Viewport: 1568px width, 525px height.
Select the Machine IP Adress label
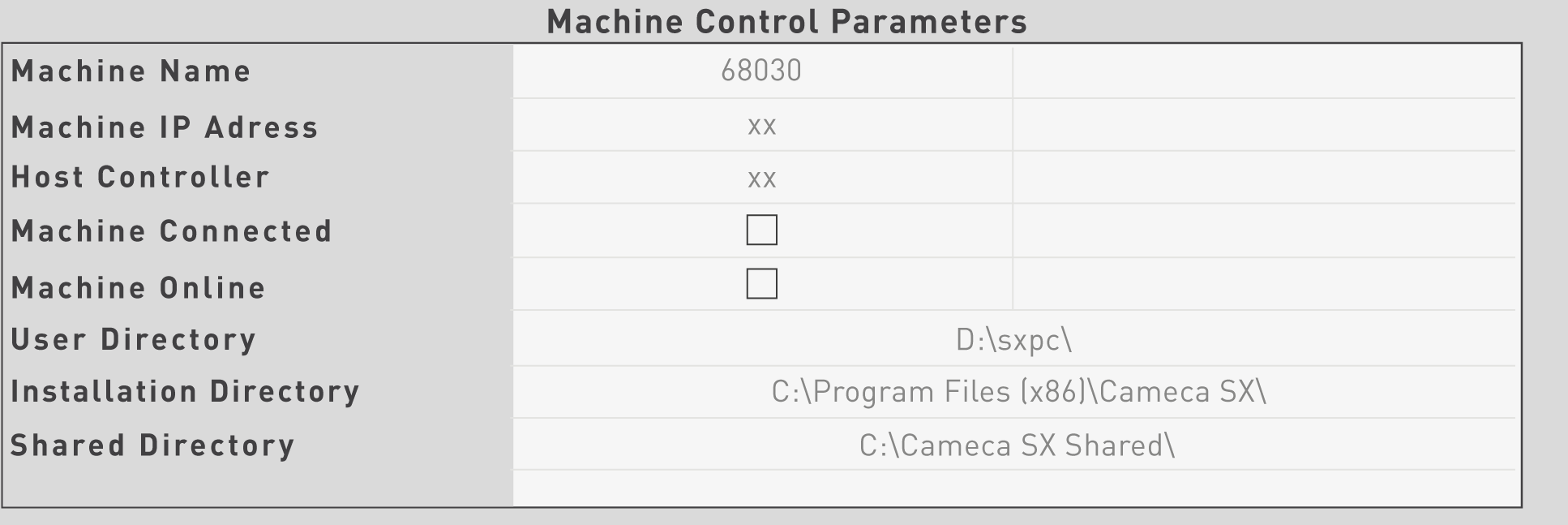165,127
